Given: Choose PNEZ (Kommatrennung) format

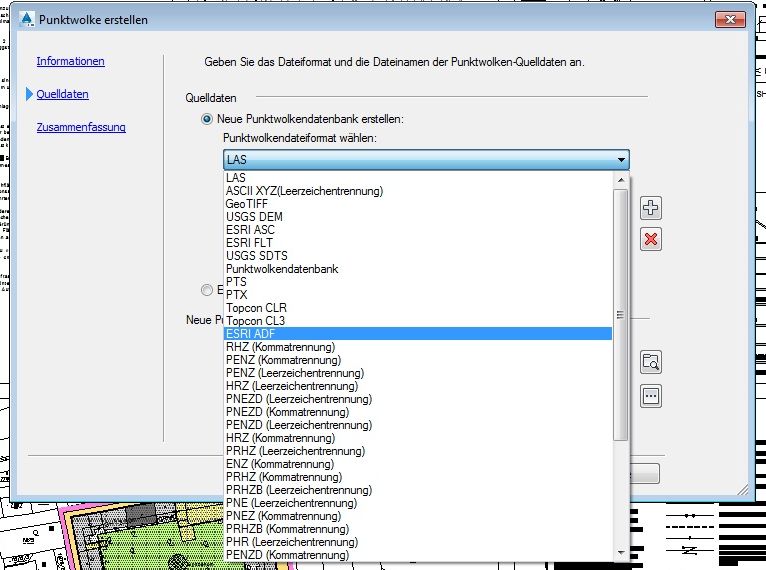Looking at the screenshot, I should coord(418,516).
